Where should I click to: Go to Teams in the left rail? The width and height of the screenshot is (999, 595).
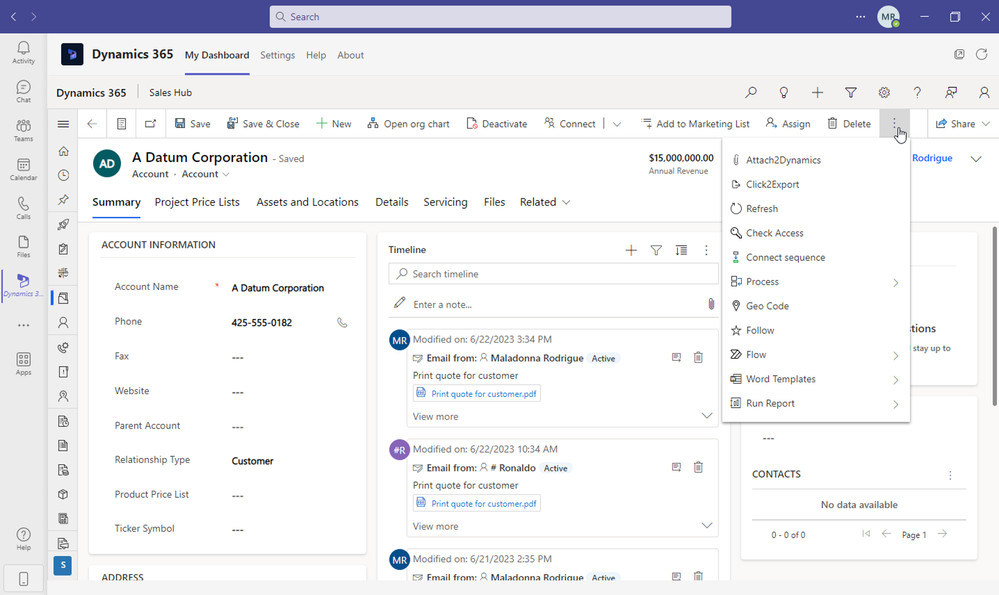click(x=24, y=130)
